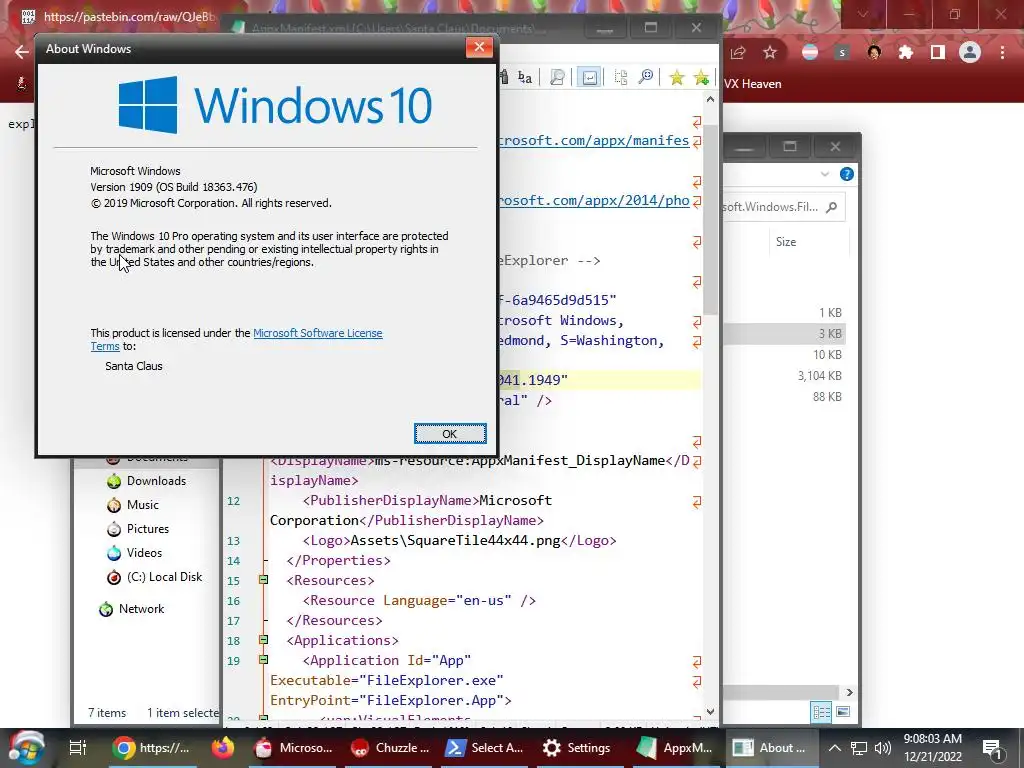Collapse the Resources fold on line 15
Image resolution: width=1024 pixels, height=768 pixels.
[263, 580]
